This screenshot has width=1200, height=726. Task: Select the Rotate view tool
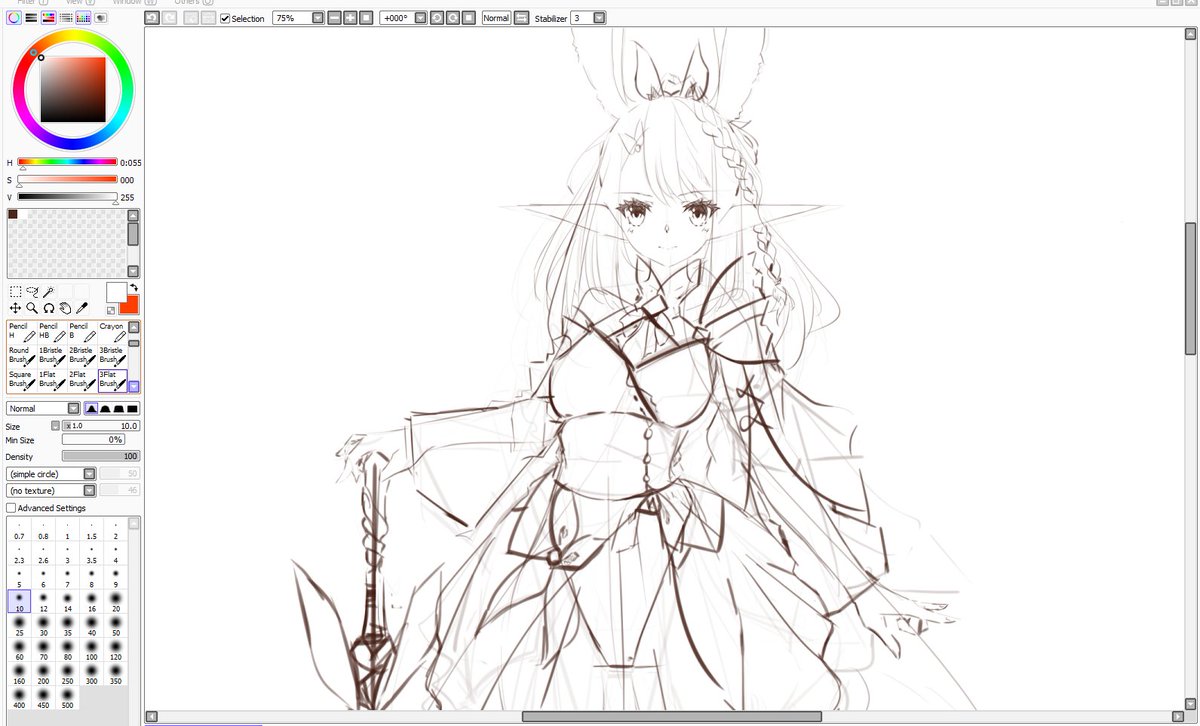(x=48, y=308)
